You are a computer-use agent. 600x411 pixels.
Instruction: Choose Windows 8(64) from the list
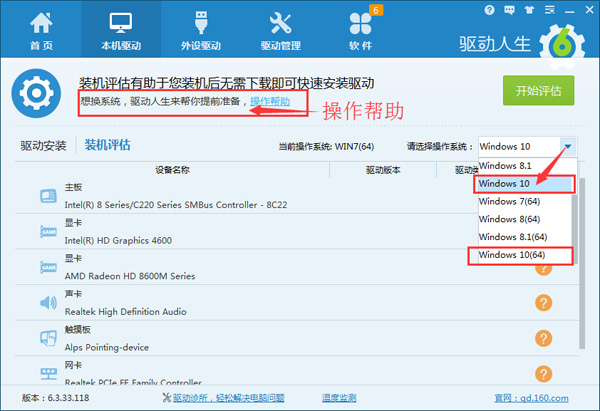(525, 219)
